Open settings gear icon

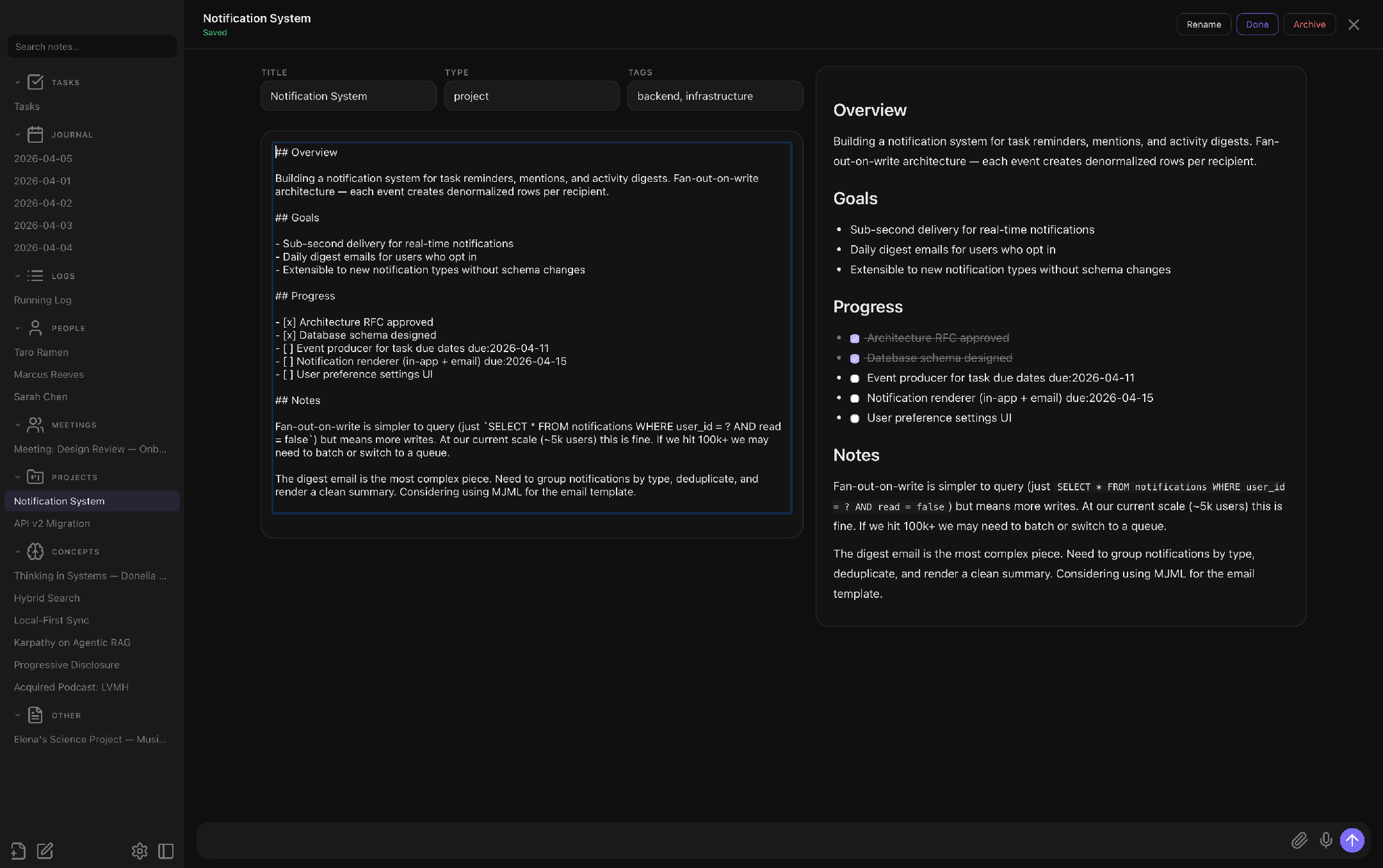click(x=140, y=851)
